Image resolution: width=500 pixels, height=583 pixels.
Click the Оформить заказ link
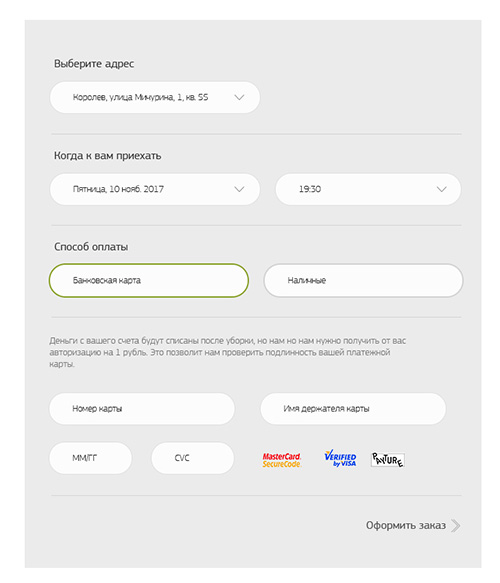click(x=406, y=525)
